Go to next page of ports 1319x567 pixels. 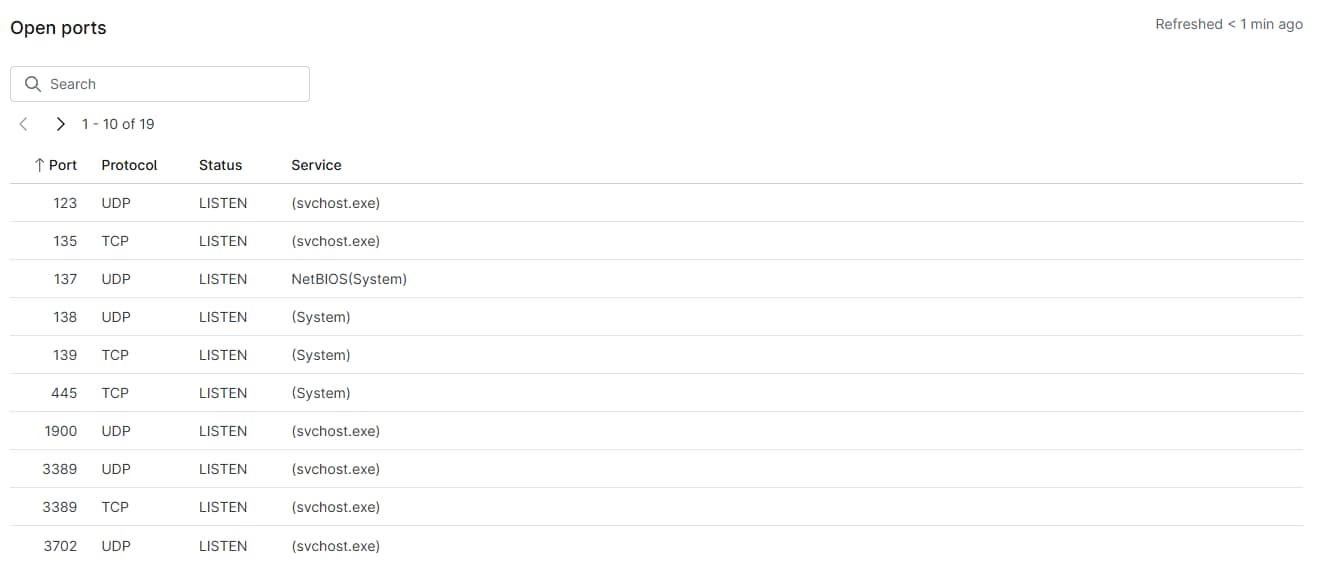pyautogui.click(x=60, y=124)
